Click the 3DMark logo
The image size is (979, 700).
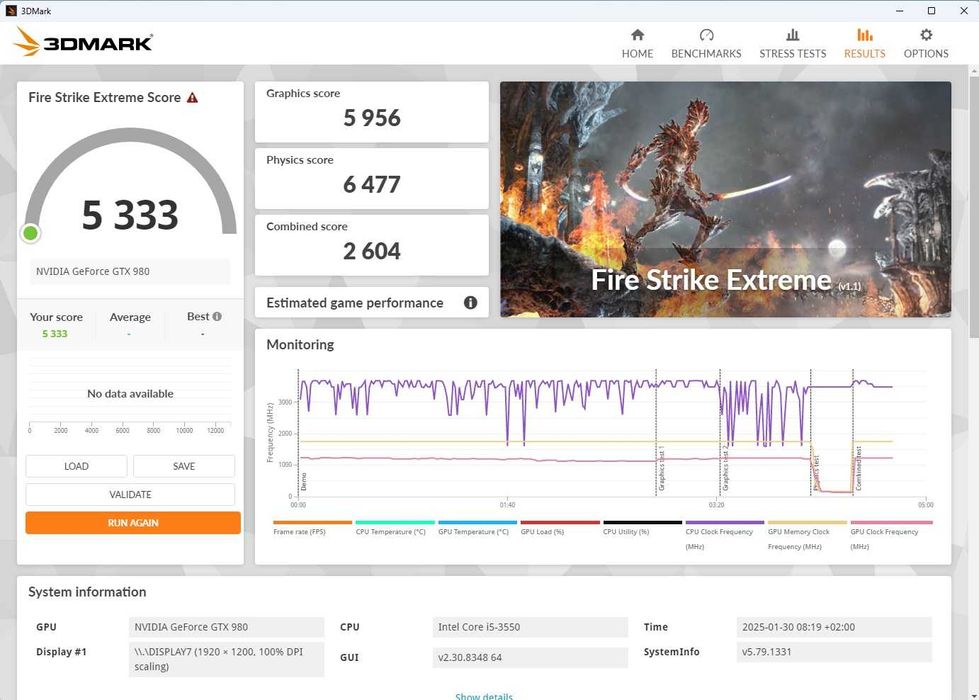[83, 42]
